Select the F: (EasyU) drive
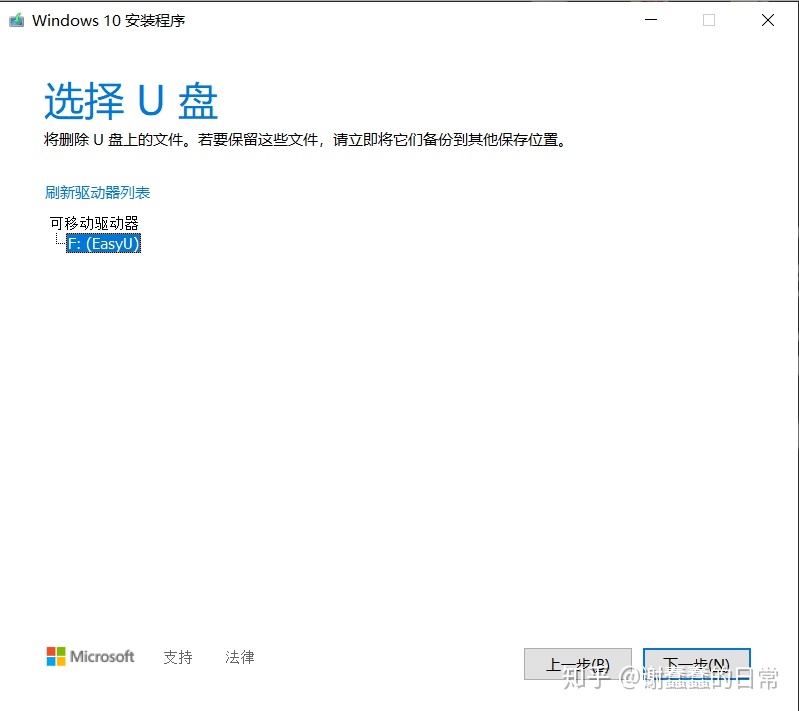 click(103, 244)
